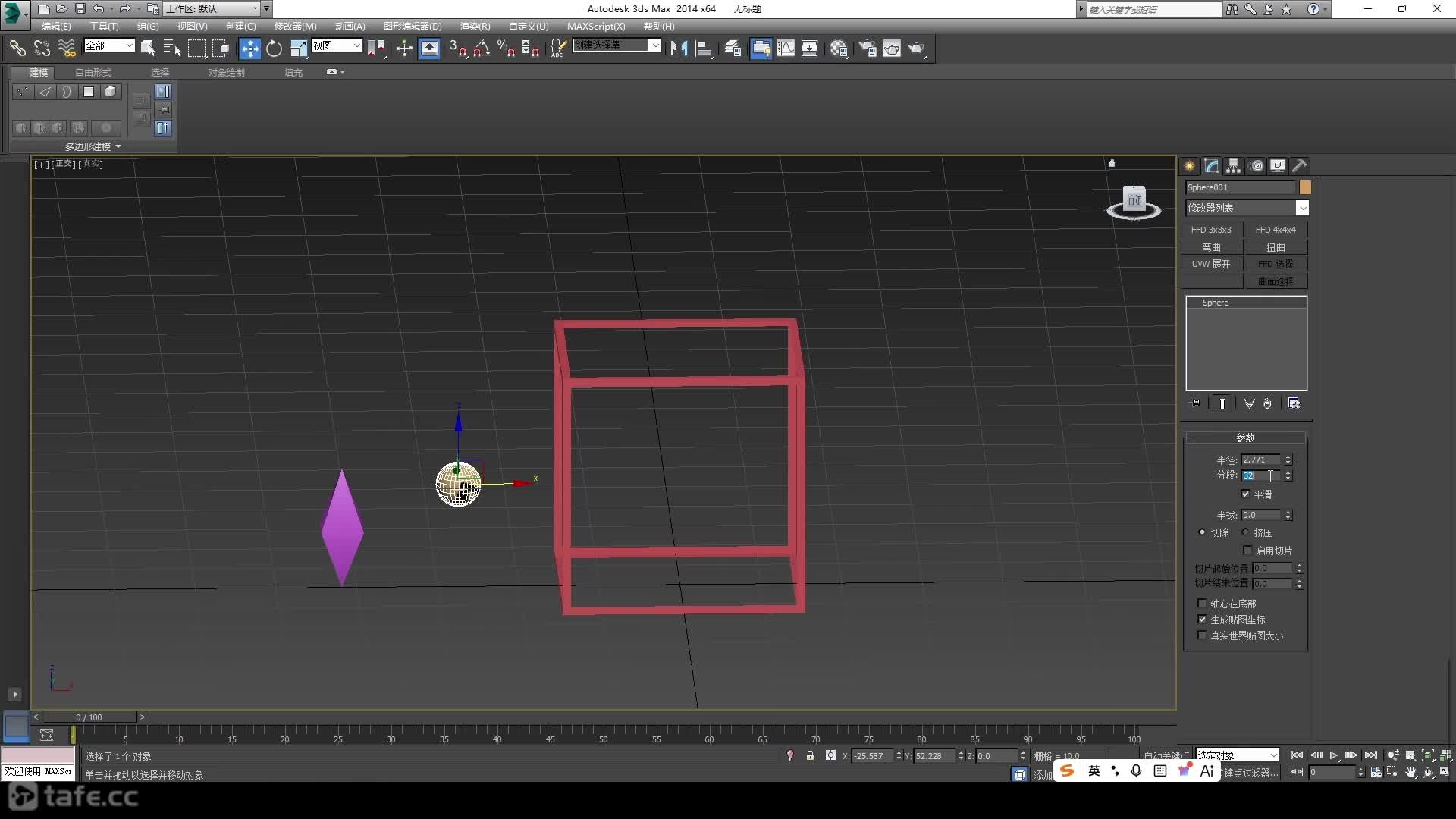Open the 全部 selection filter dropdown
Screen dimensions: 1456x819
click(x=109, y=45)
